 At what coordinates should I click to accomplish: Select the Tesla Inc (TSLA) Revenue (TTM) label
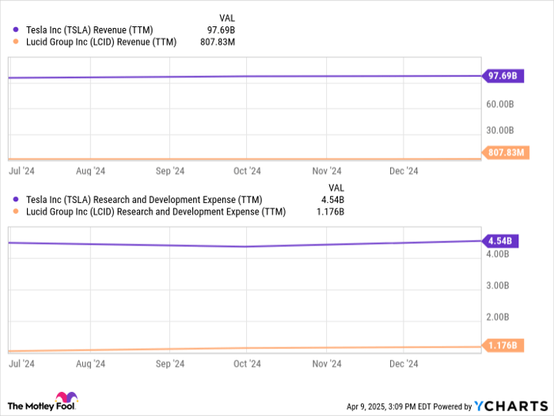coord(89,30)
